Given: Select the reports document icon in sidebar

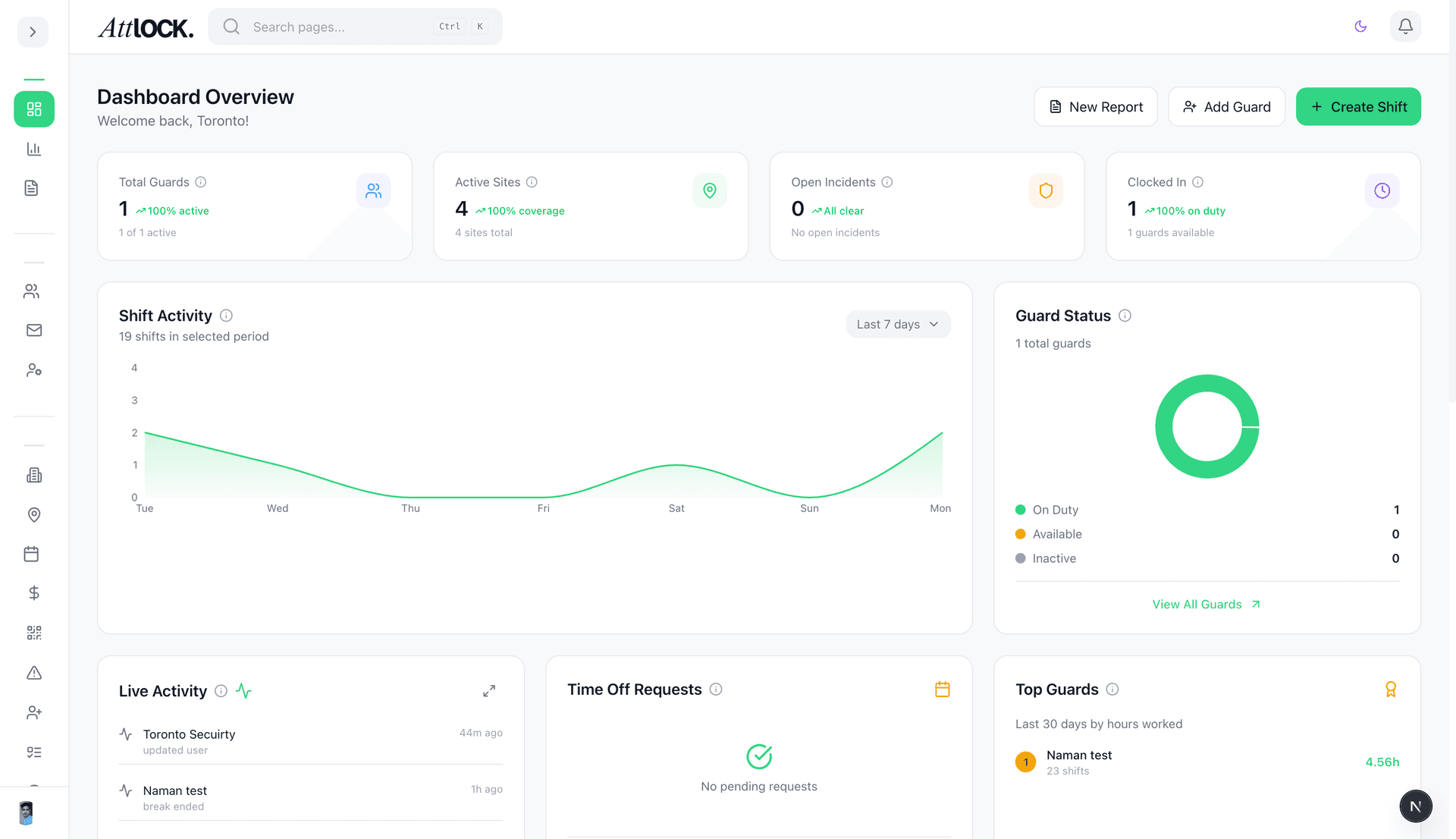Looking at the screenshot, I should coord(33,188).
